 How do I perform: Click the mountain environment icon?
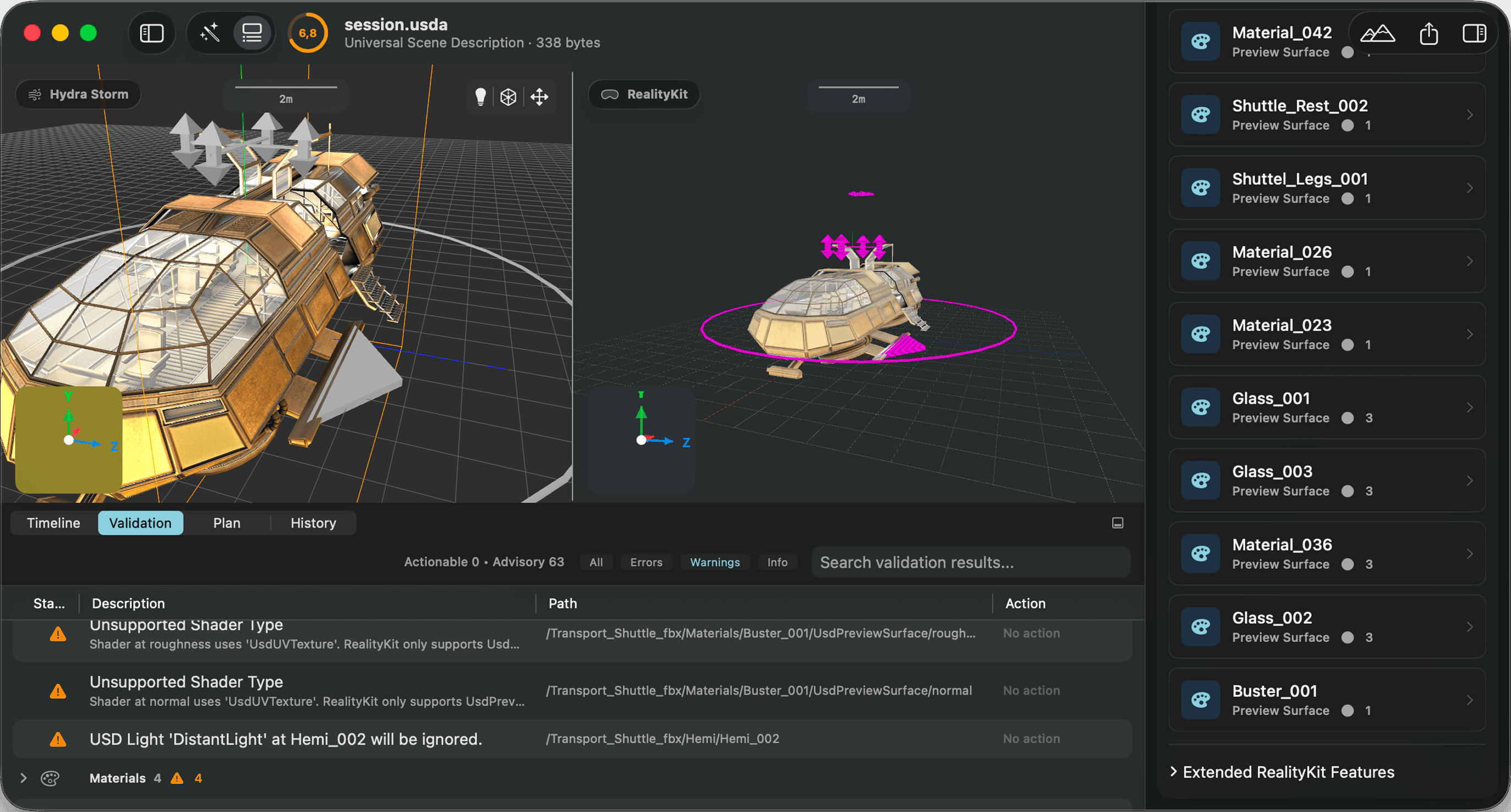tap(1377, 34)
